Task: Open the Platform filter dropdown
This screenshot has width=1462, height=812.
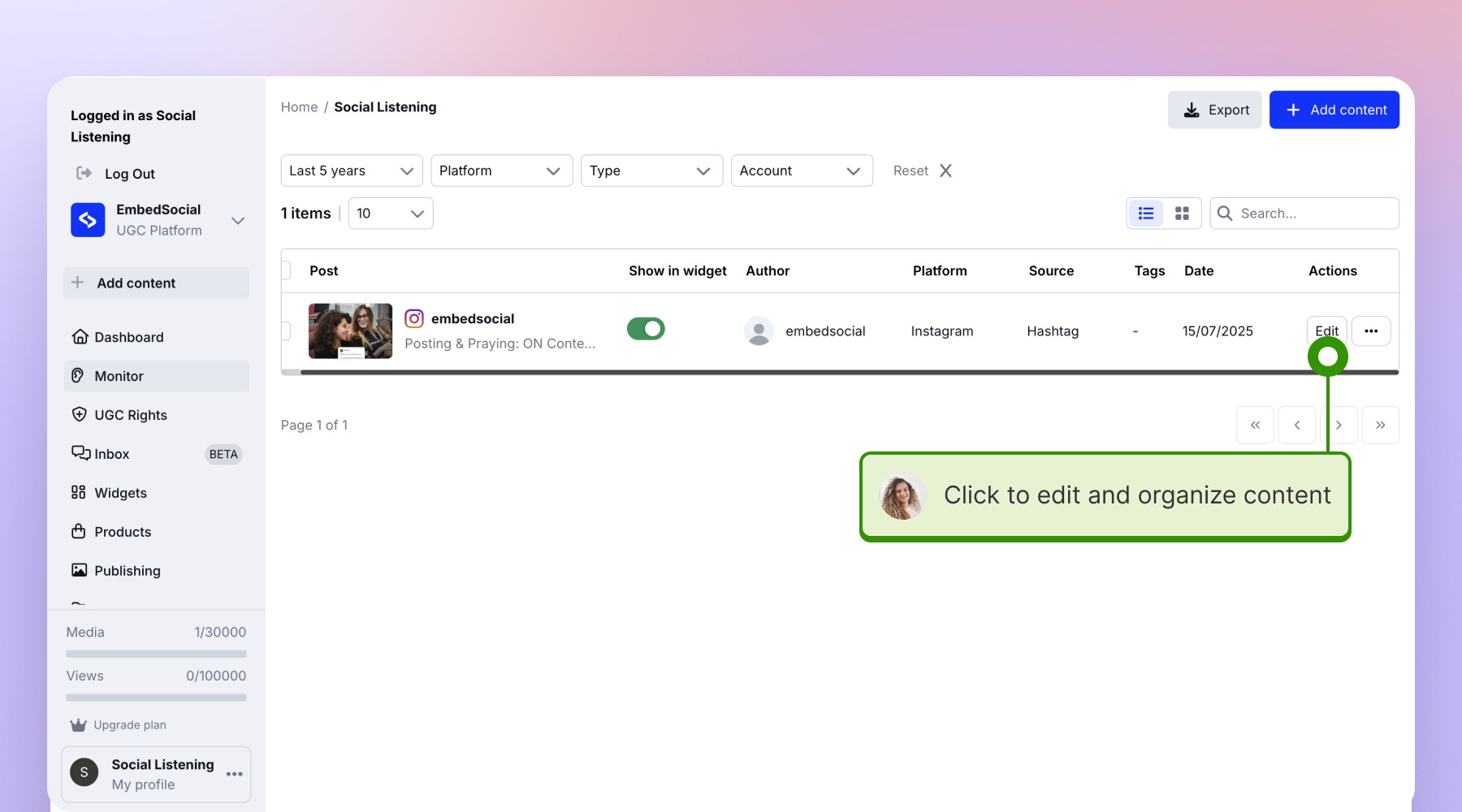Action: click(x=502, y=171)
